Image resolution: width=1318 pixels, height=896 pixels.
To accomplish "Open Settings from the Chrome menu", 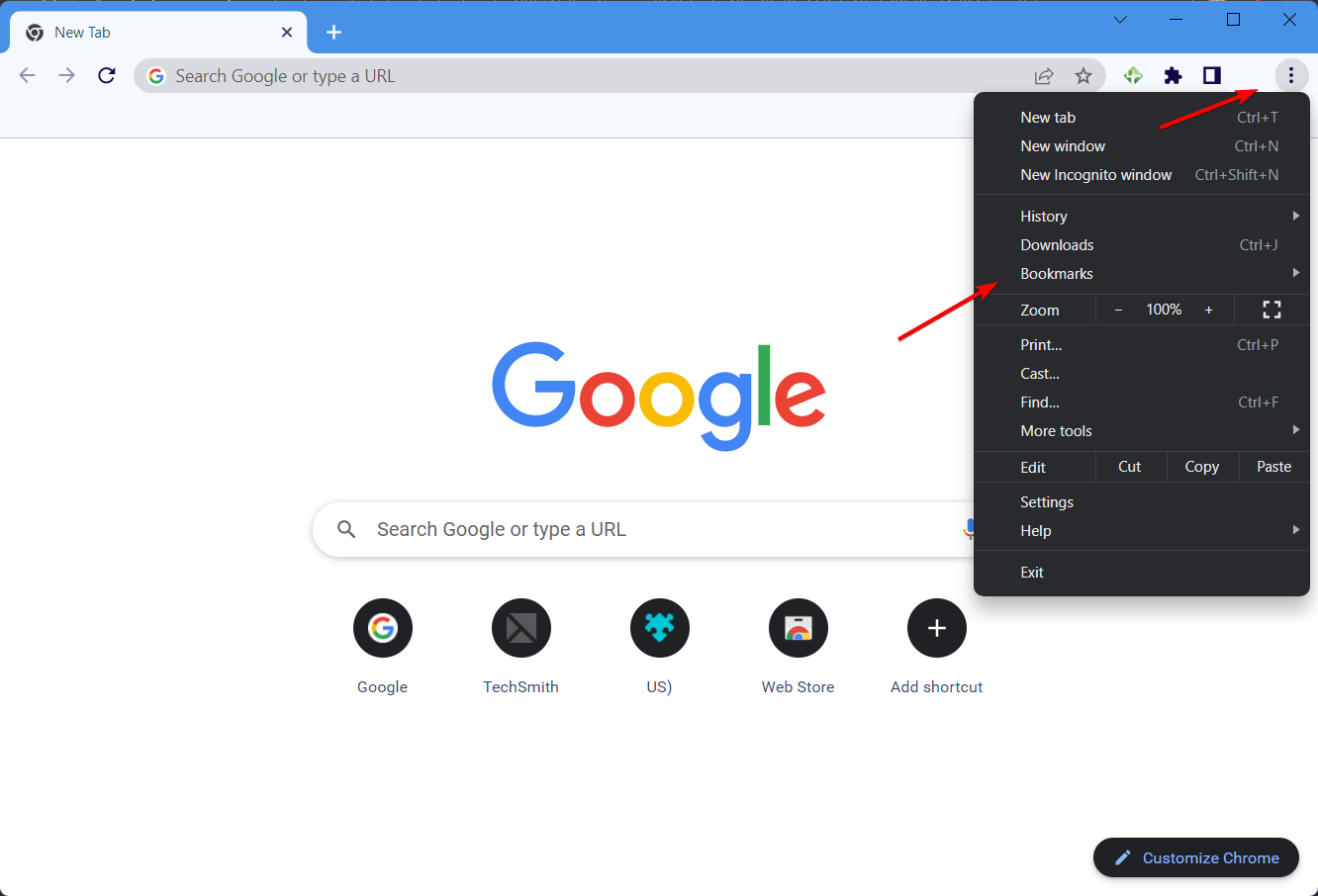I will click(1046, 501).
